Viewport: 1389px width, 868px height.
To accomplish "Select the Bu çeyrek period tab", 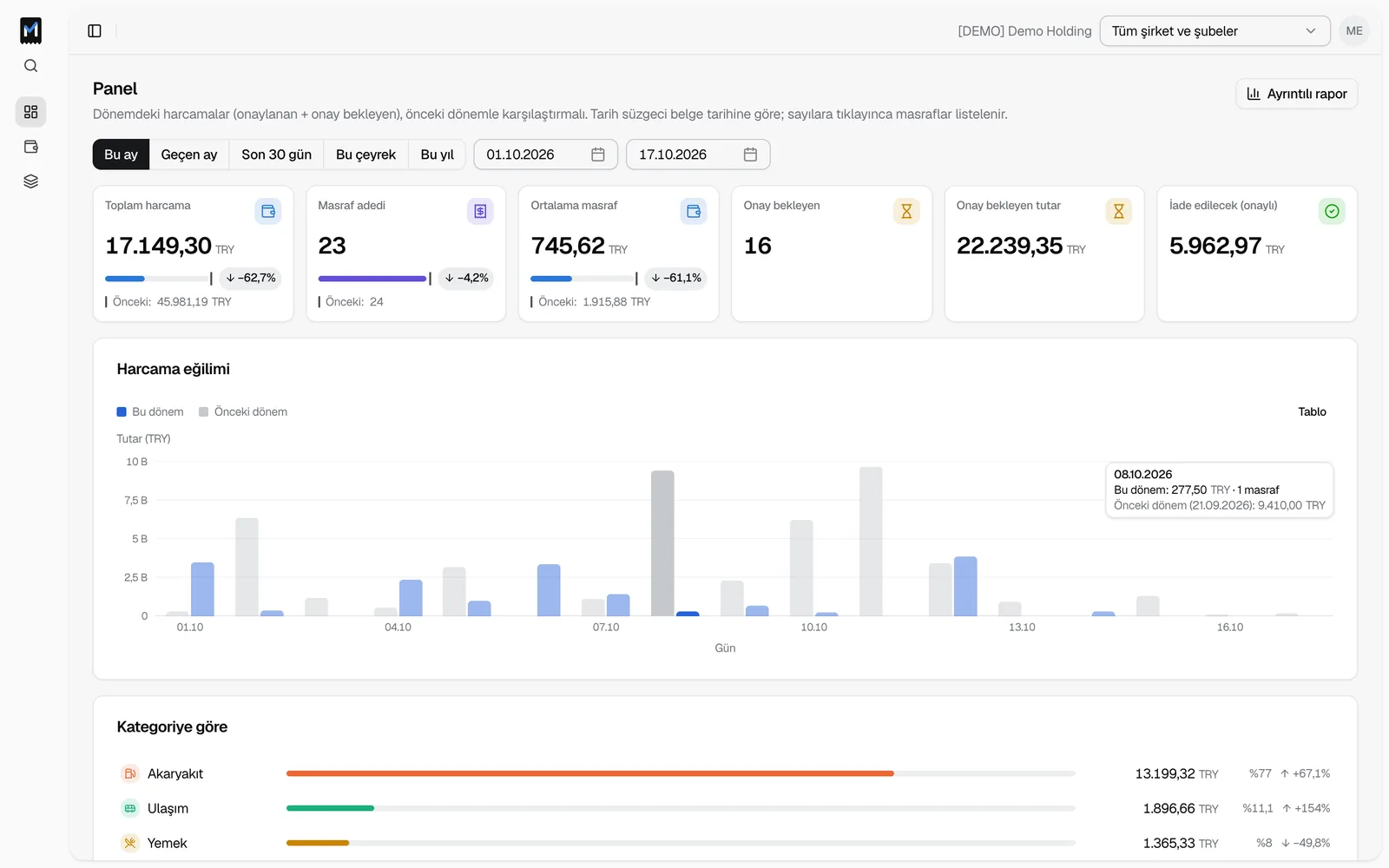I will [x=365, y=155].
